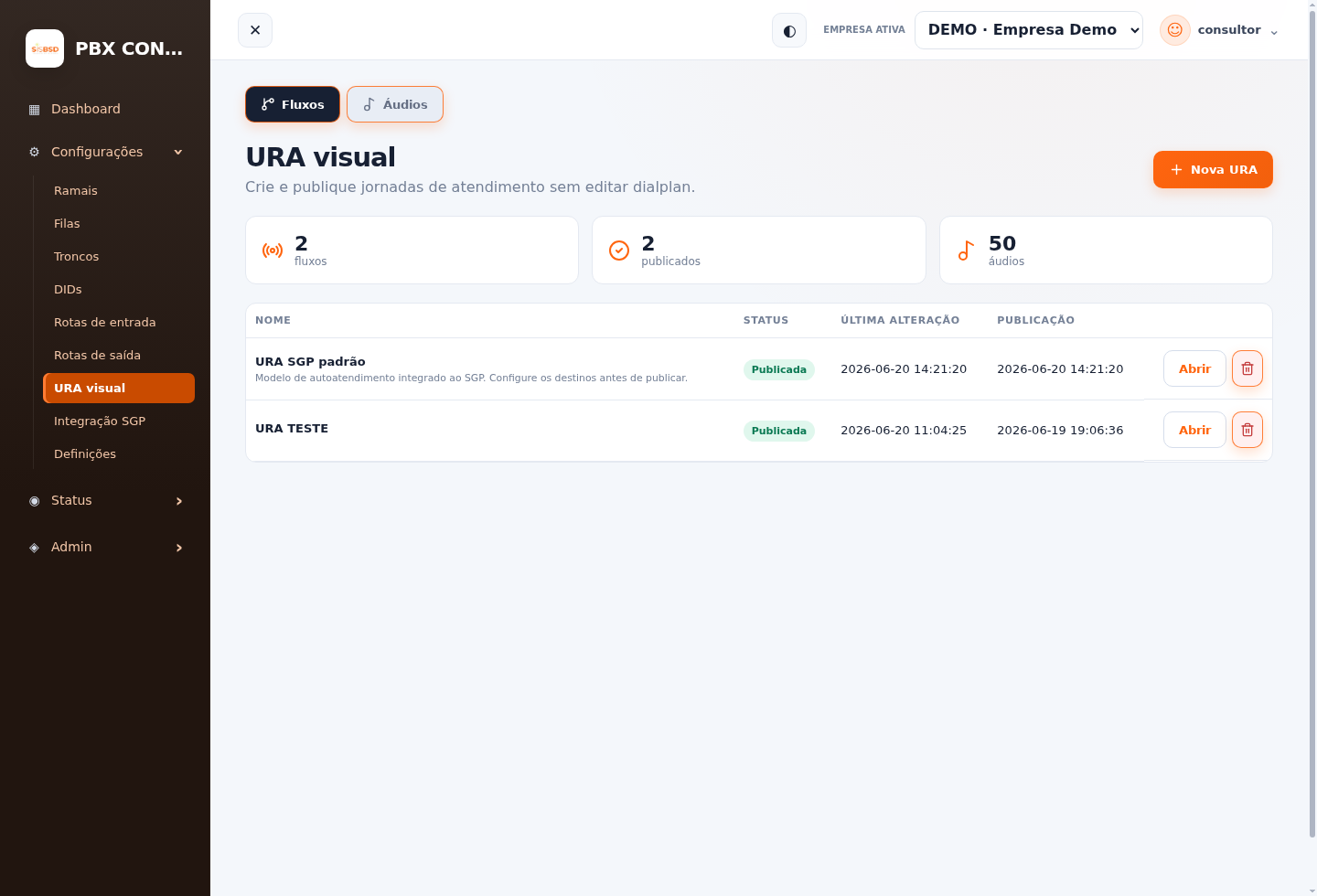Screen dimensions: 1317x896
Task: Select URA visual in sidebar
Action: [119, 388]
